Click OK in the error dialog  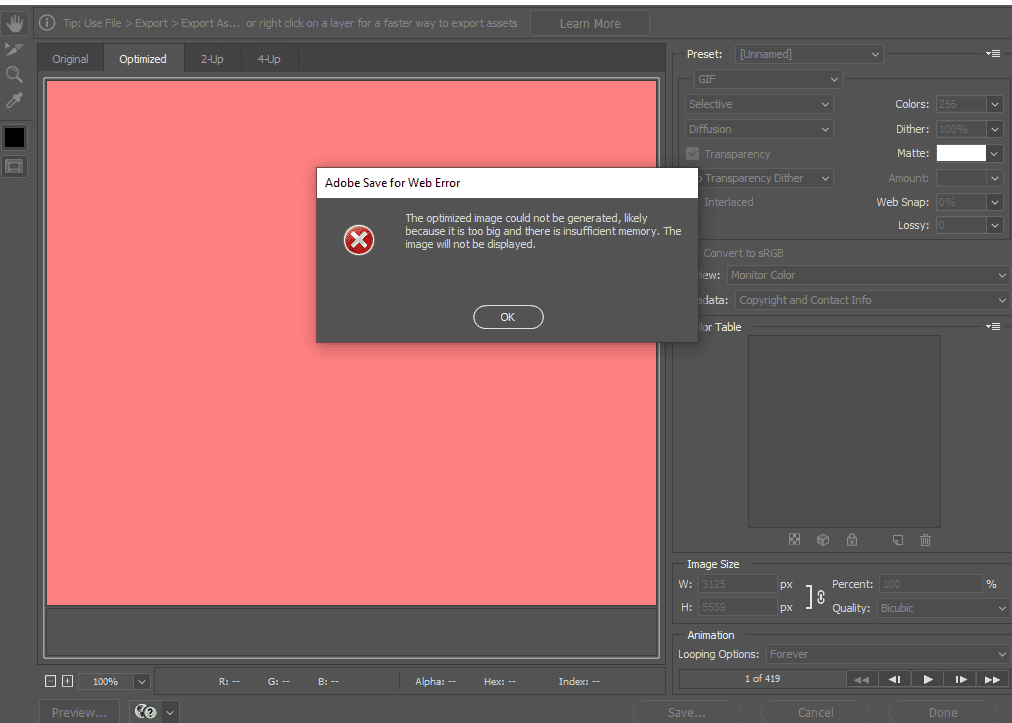(508, 317)
